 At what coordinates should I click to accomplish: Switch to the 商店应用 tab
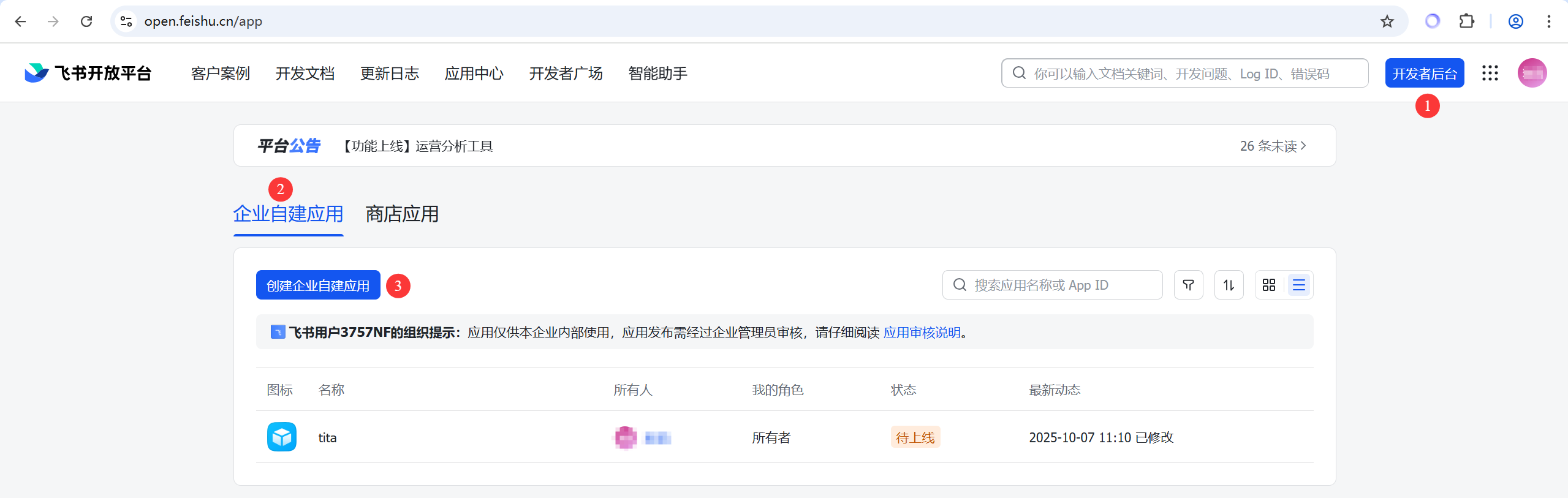click(402, 214)
